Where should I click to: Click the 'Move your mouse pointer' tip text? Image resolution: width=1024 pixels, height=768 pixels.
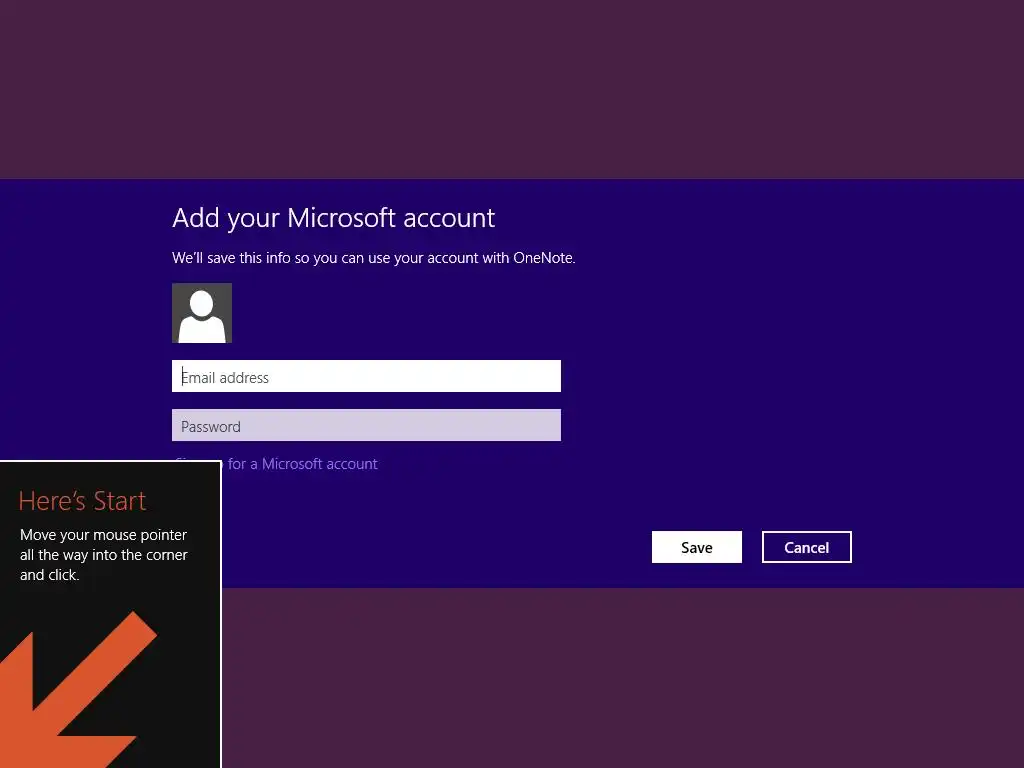pos(103,554)
